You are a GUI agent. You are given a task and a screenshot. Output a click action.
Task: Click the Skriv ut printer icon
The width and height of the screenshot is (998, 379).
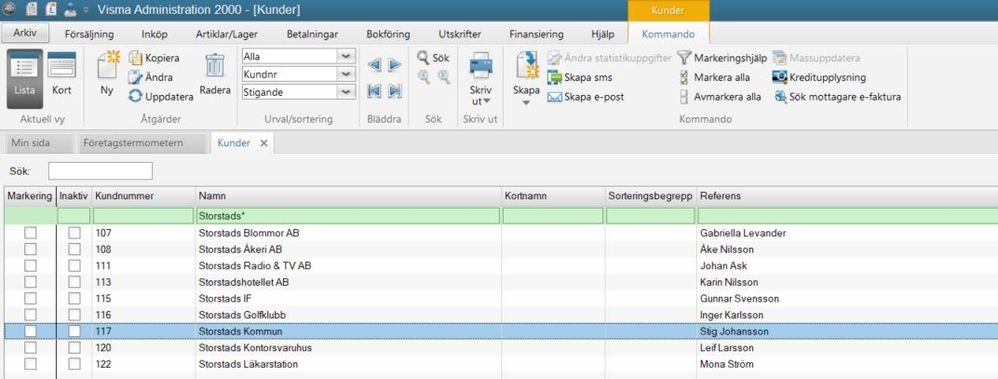click(x=481, y=66)
